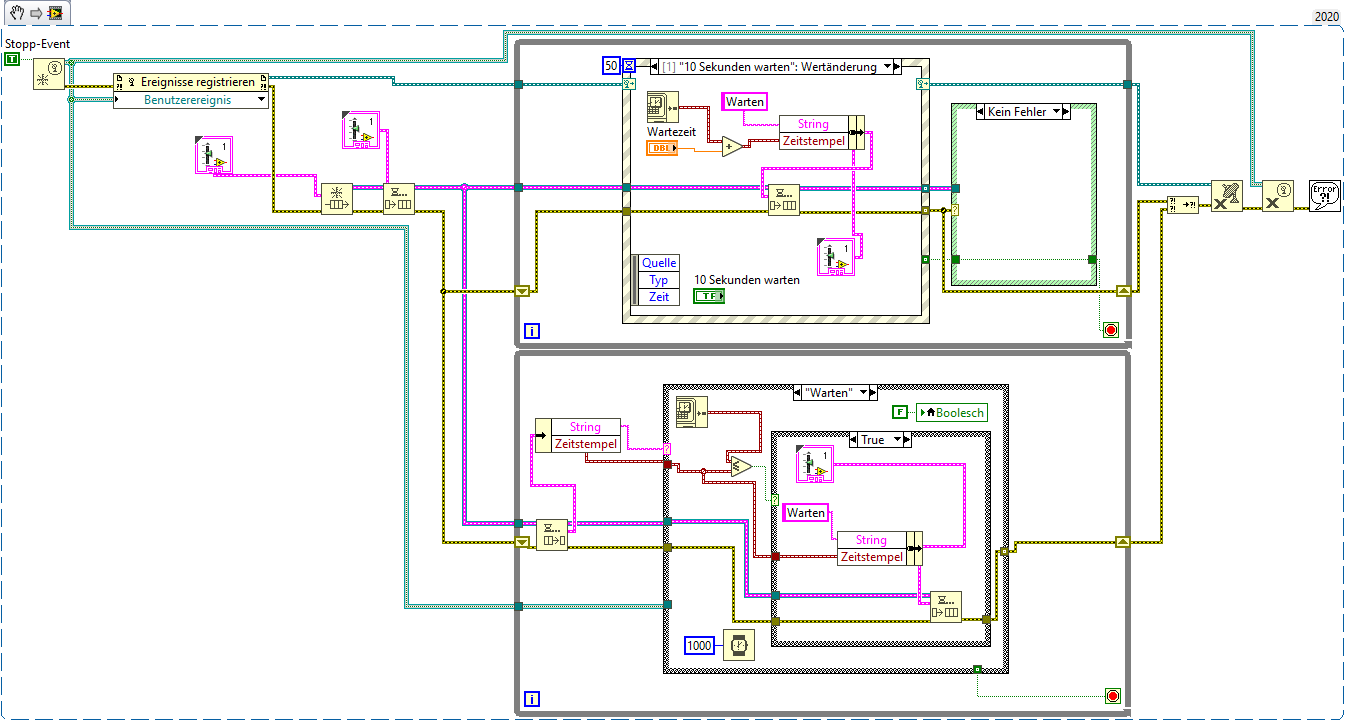This screenshot has width=1345, height=721.
Task: Select the Wait (ms) node next to 1000
Action: [739, 645]
